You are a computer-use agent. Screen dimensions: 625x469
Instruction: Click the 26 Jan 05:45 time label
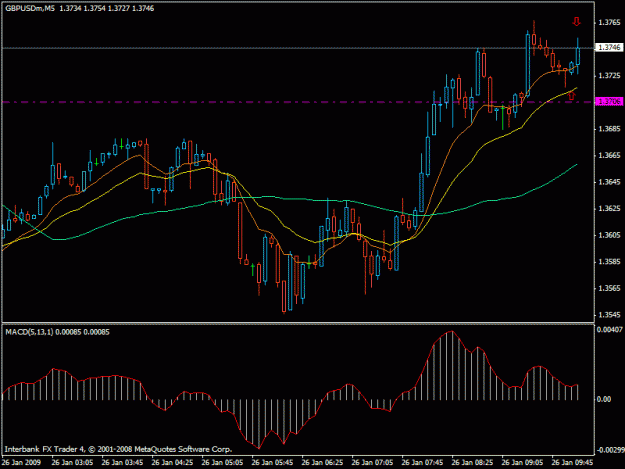272,462
